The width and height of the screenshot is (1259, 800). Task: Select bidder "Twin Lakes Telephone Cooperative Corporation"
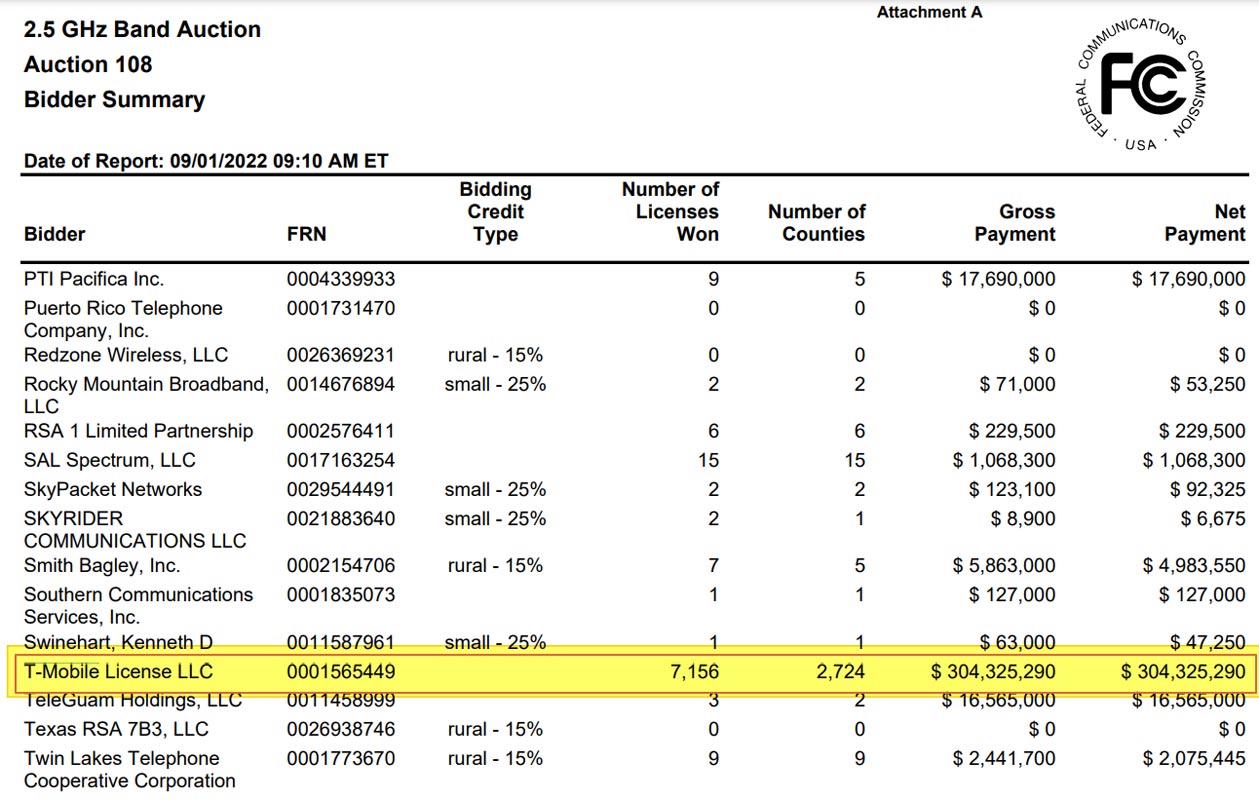tap(130, 769)
